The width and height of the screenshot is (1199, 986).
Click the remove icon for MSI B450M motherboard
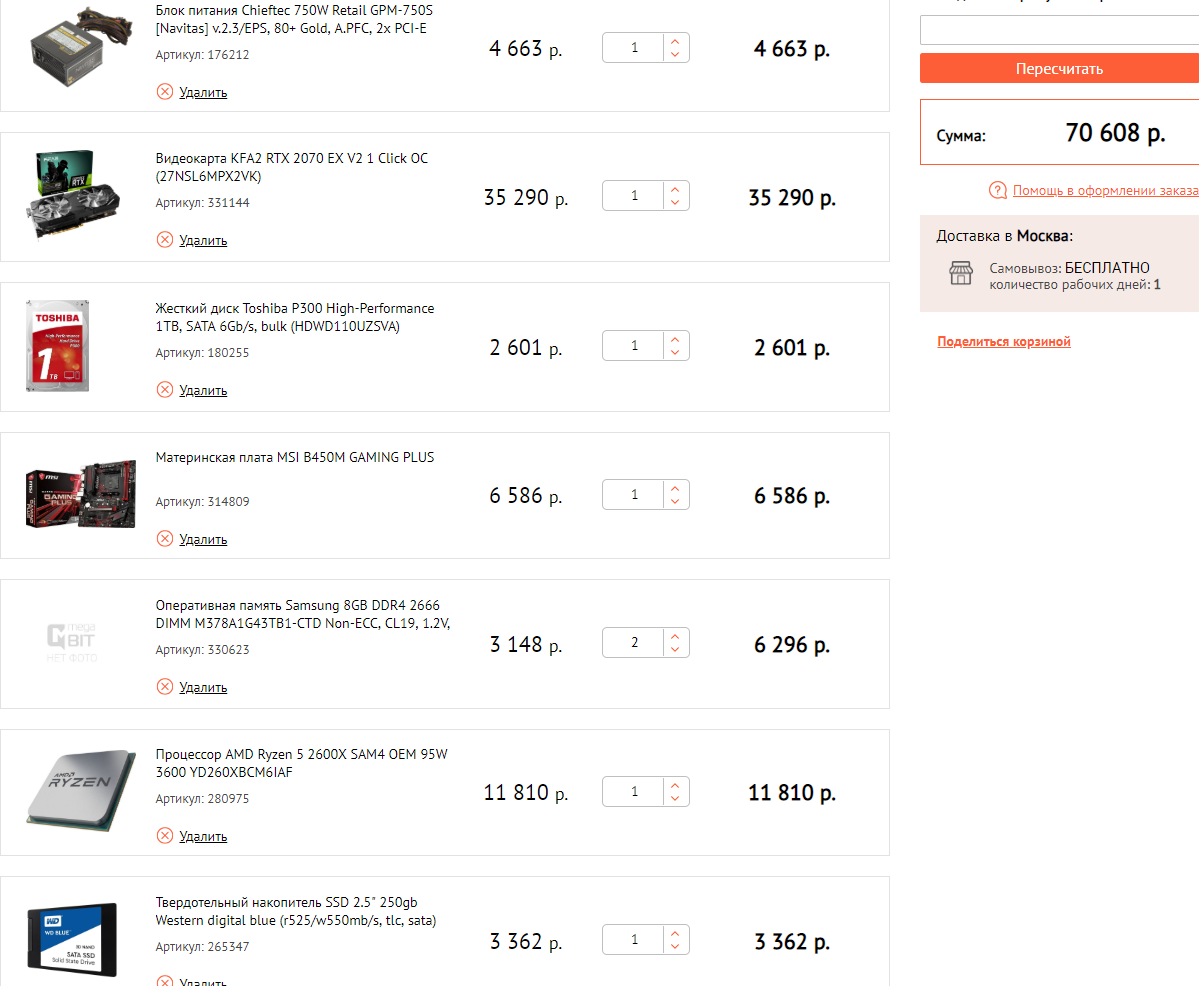point(165,539)
